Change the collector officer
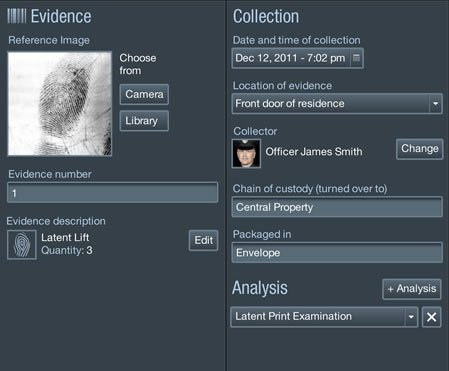The image size is (449, 371). point(420,149)
